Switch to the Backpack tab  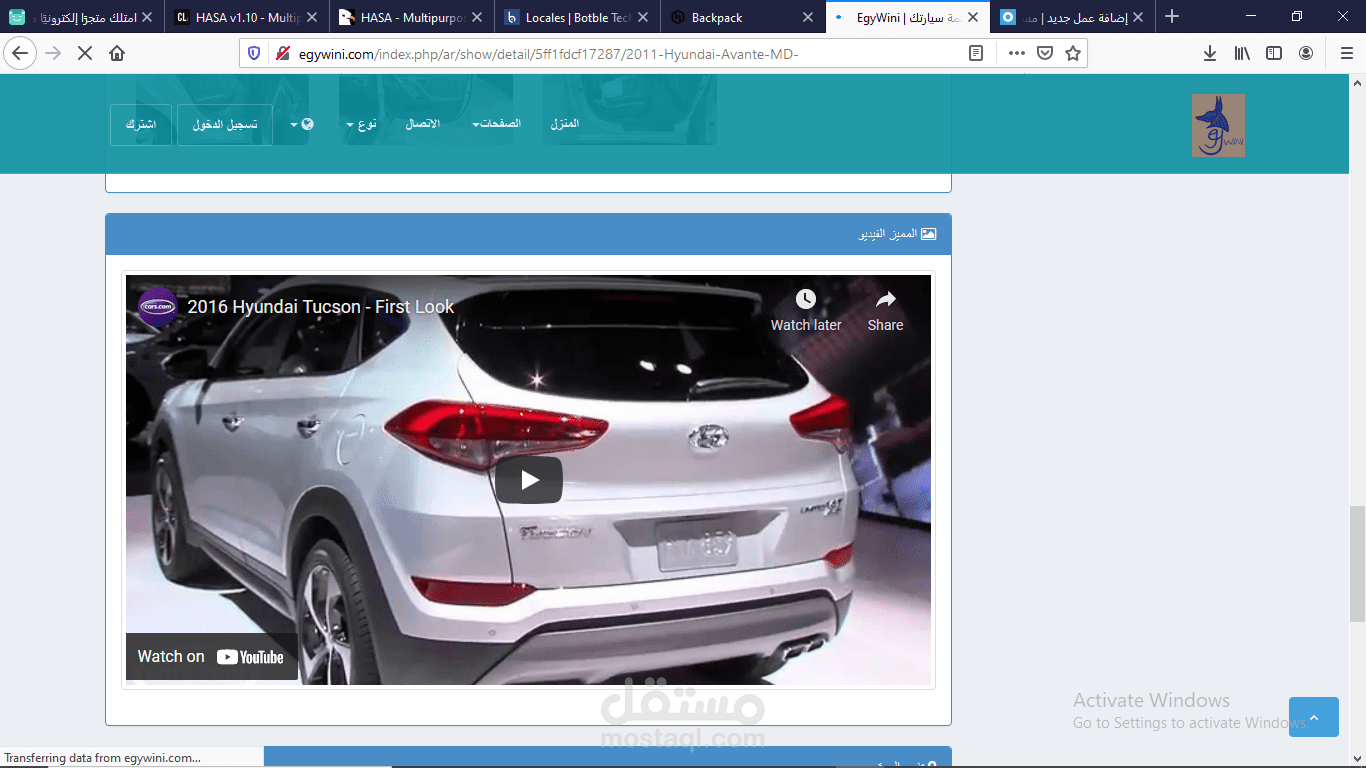click(743, 17)
